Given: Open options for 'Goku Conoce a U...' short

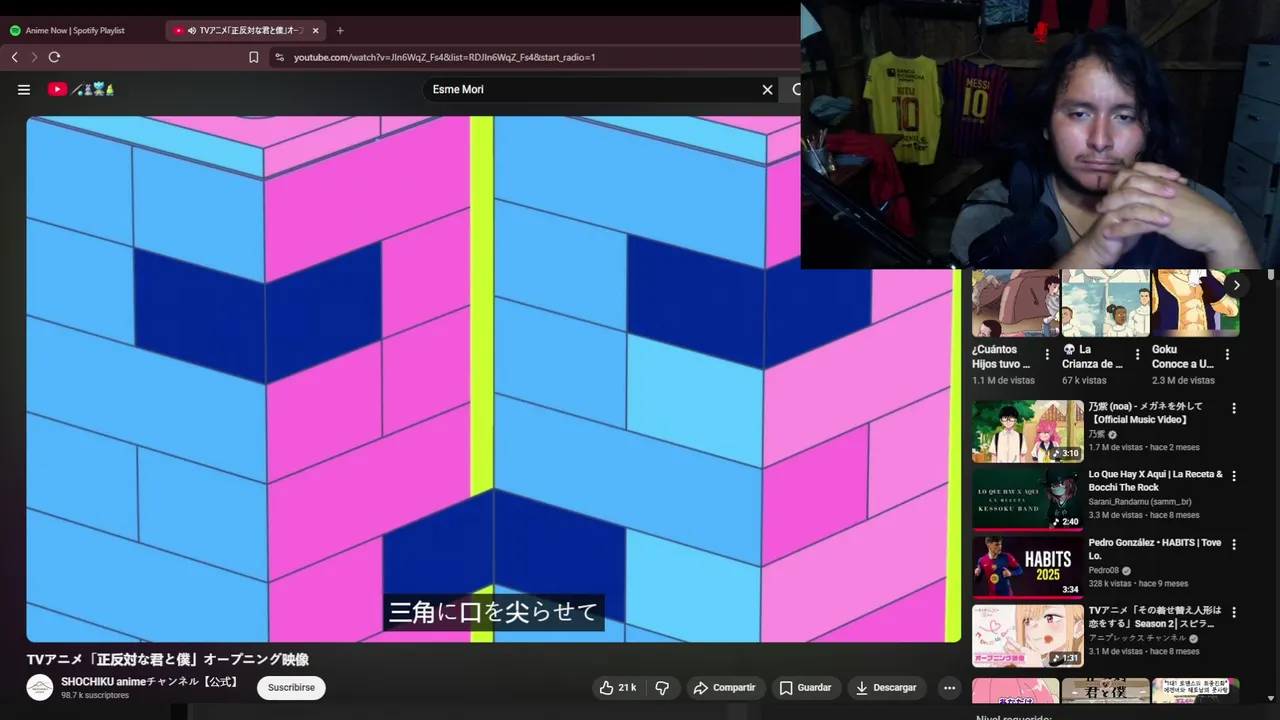Looking at the screenshot, I should (x=1227, y=354).
